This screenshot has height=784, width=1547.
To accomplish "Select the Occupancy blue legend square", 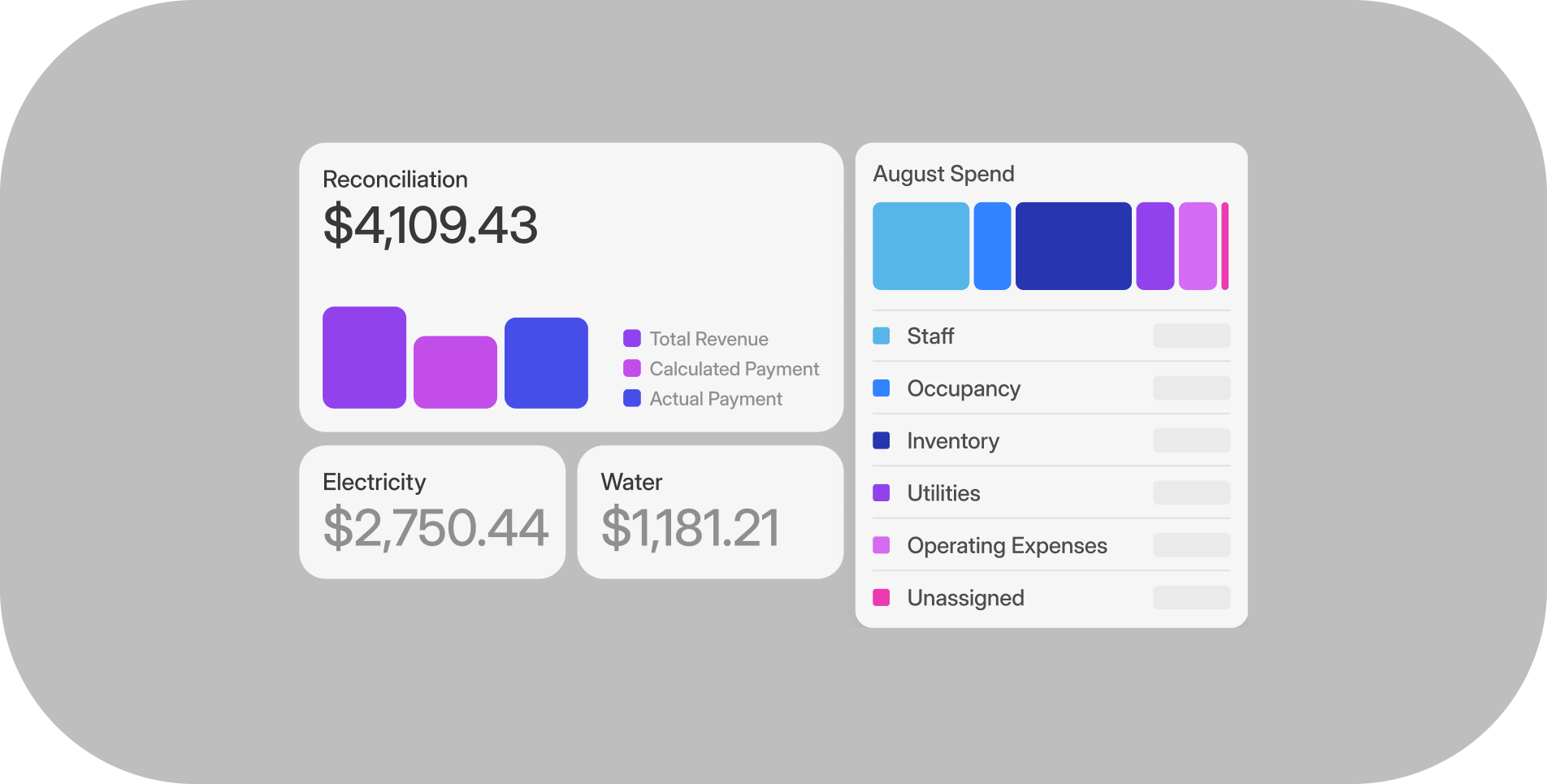I will [x=881, y=388].
